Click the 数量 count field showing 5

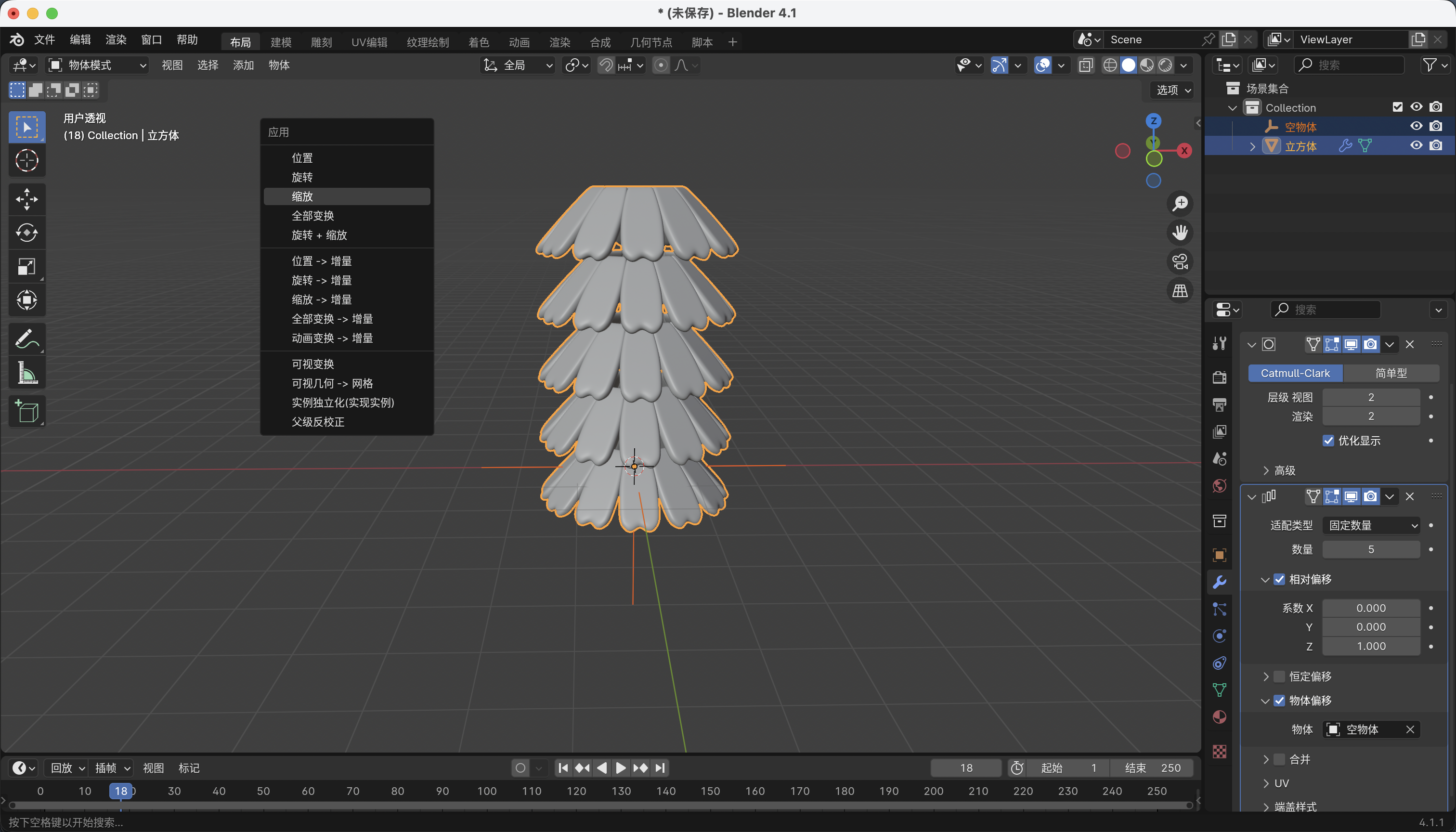click(x=1370, y=549)
